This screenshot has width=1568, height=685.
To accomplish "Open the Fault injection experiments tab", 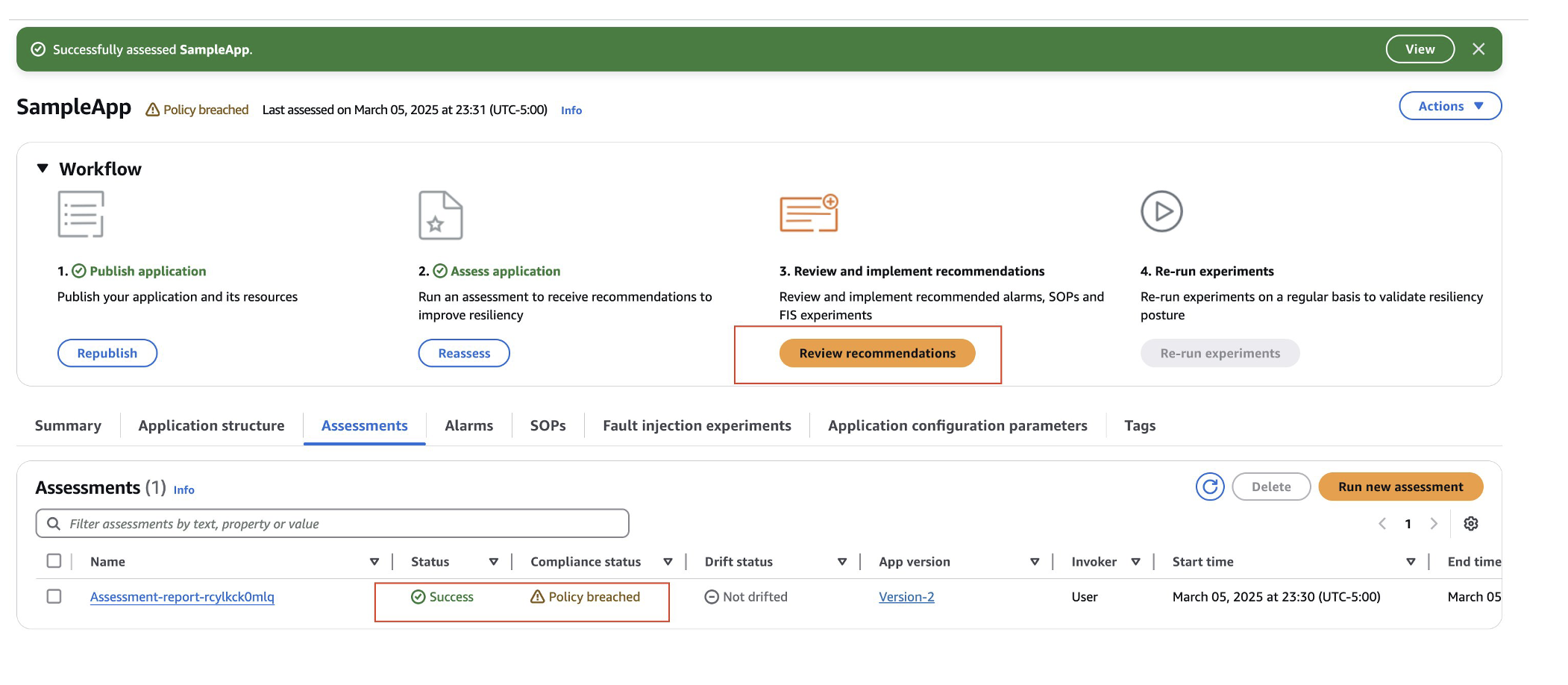I will pyautogui.click(x=696, y=425).
